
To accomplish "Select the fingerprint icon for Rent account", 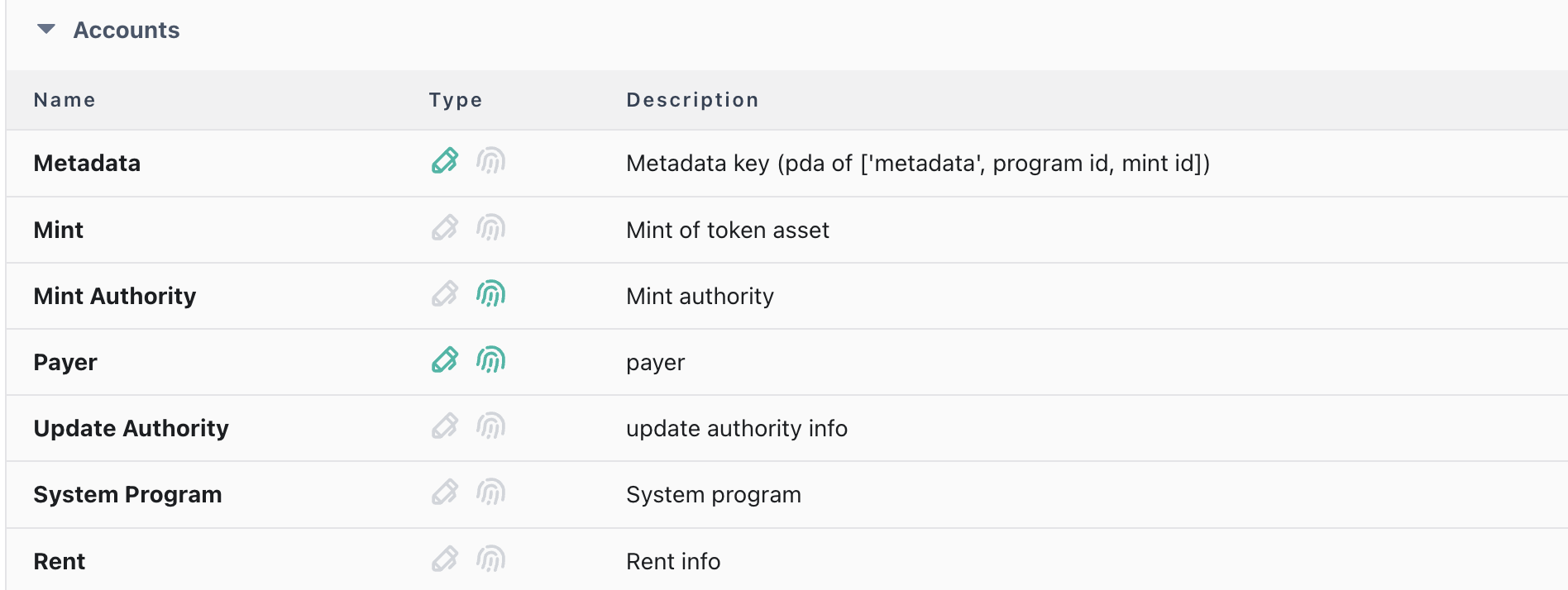I will (490, 559).
